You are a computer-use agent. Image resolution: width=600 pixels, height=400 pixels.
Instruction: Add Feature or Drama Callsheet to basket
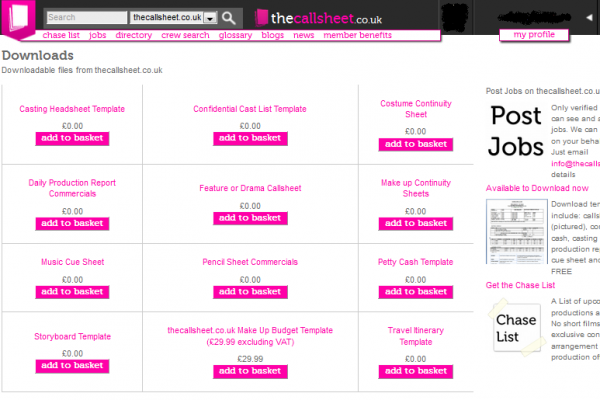[250, 218]
